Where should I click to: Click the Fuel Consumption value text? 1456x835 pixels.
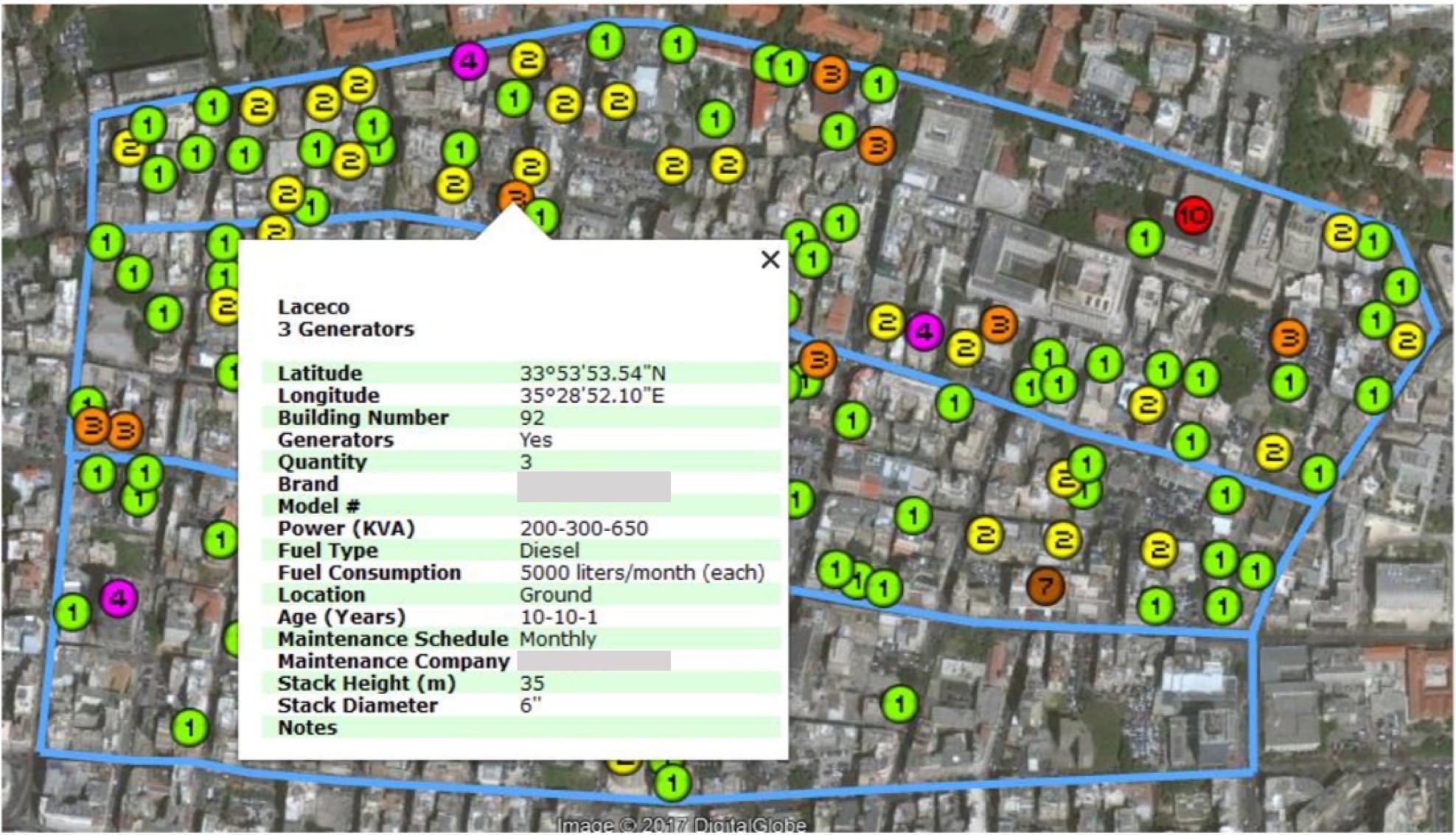click(641, 572)
